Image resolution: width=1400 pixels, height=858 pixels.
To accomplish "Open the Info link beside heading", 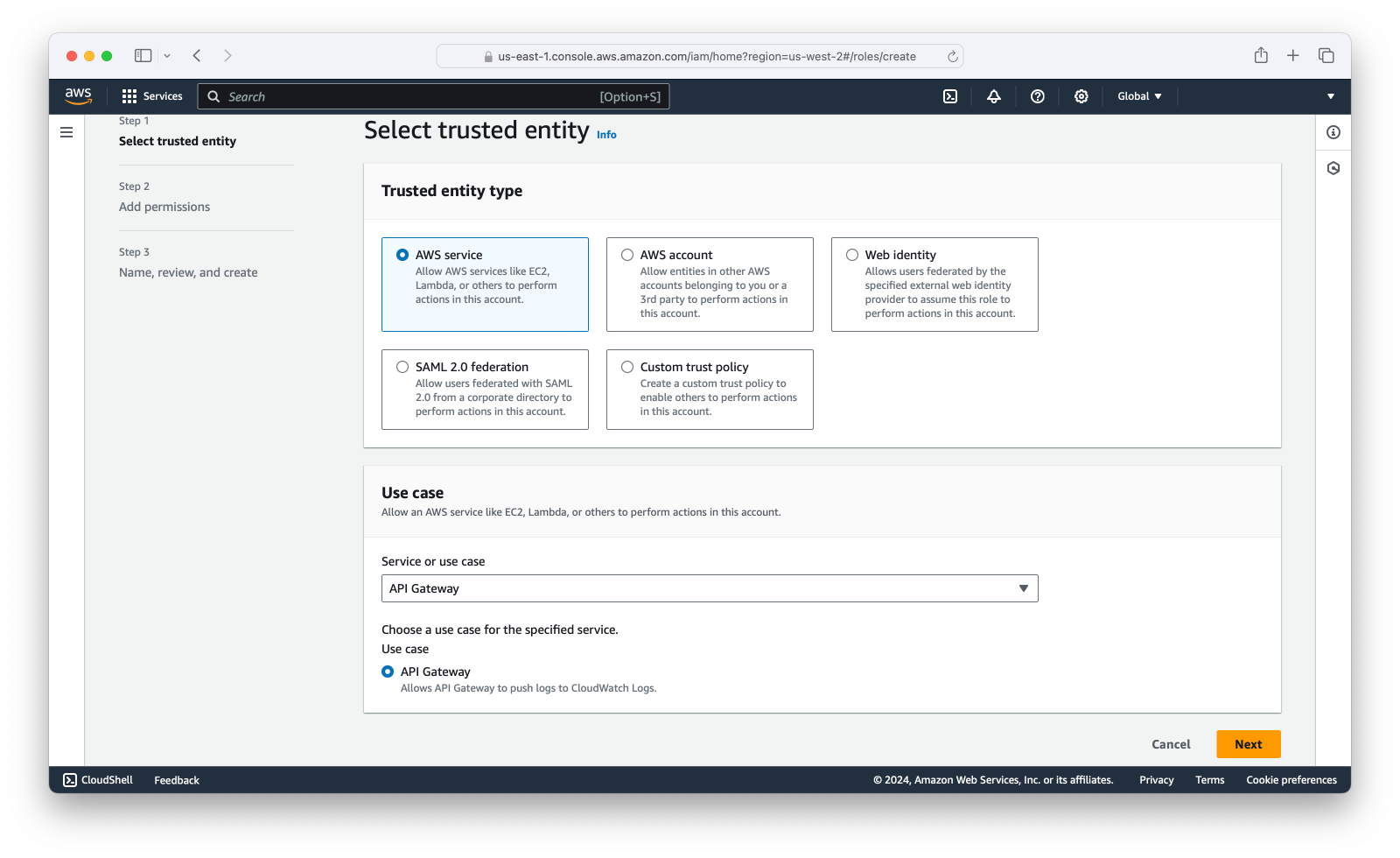I will 606,135.
